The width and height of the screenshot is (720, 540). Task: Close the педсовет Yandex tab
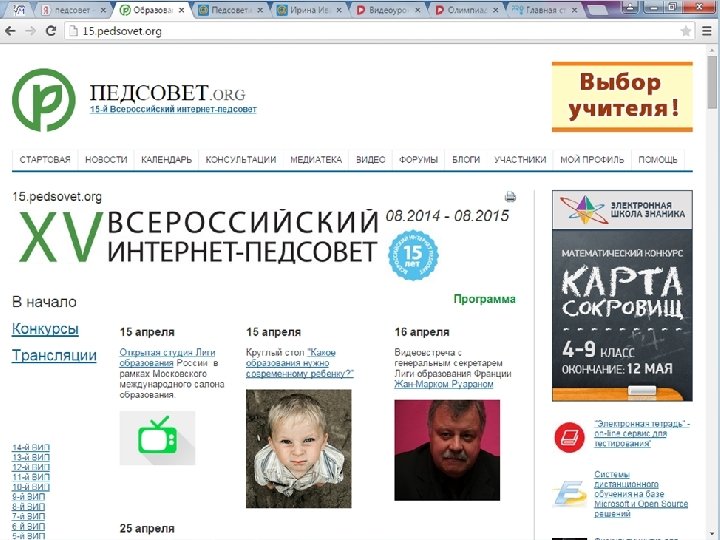point(103,10)
